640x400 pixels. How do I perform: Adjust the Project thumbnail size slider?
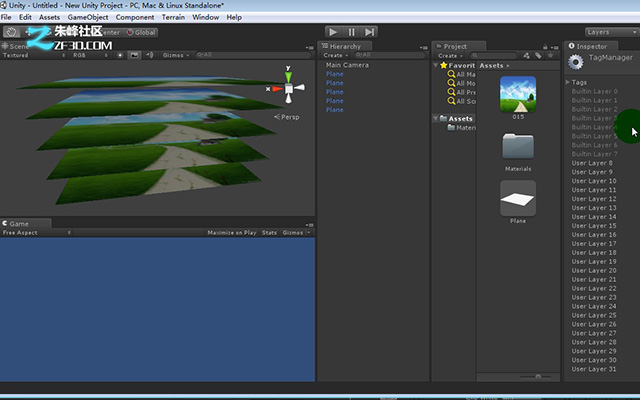537,377
